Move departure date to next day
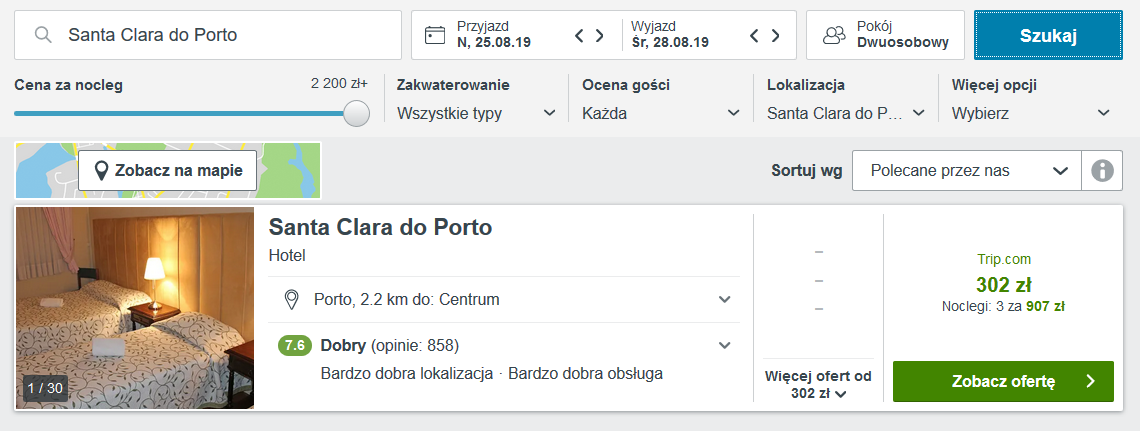This screenshot has height=431, width=1140. 775,35
